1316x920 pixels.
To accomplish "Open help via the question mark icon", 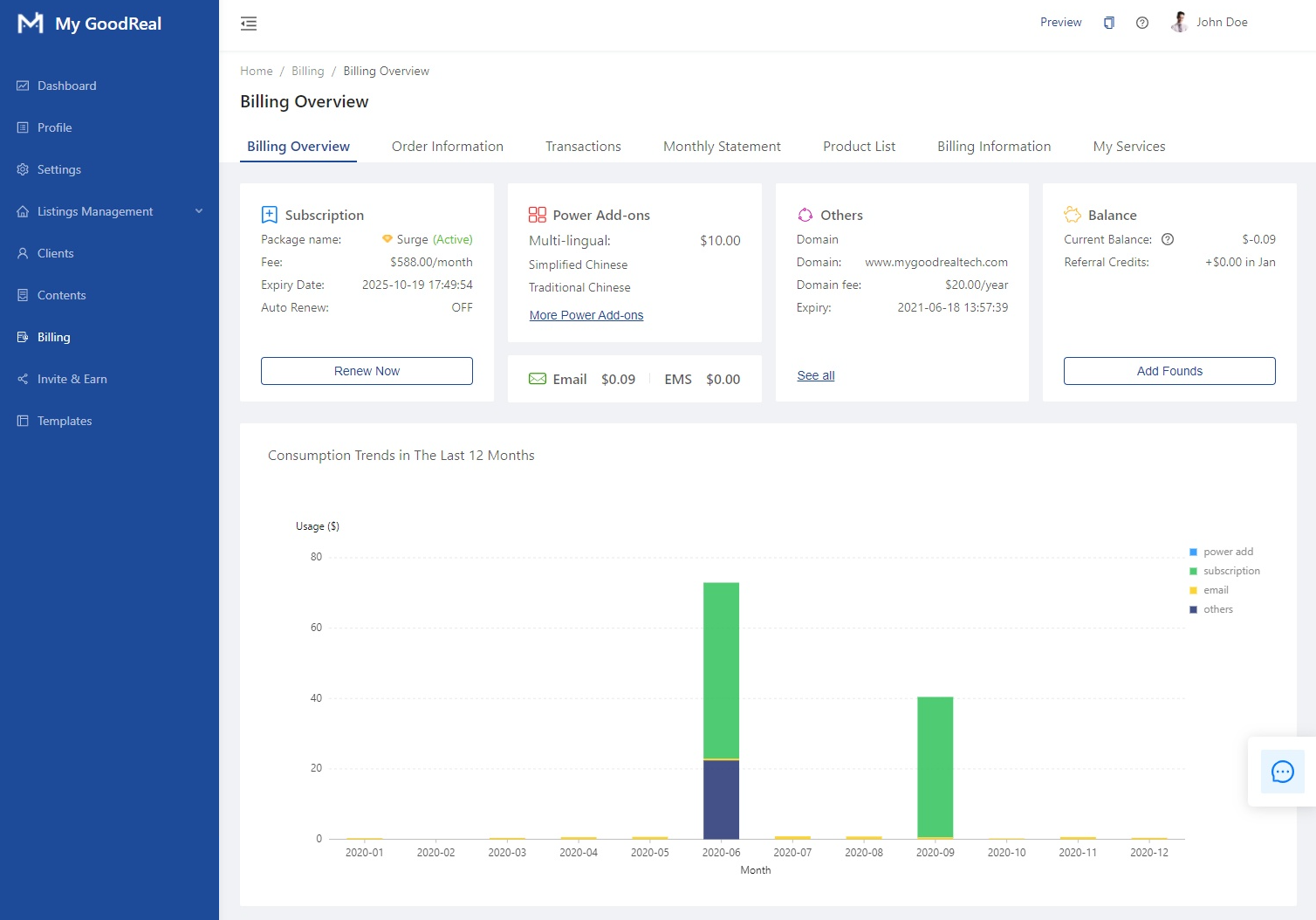I will tap(1141, 23).
